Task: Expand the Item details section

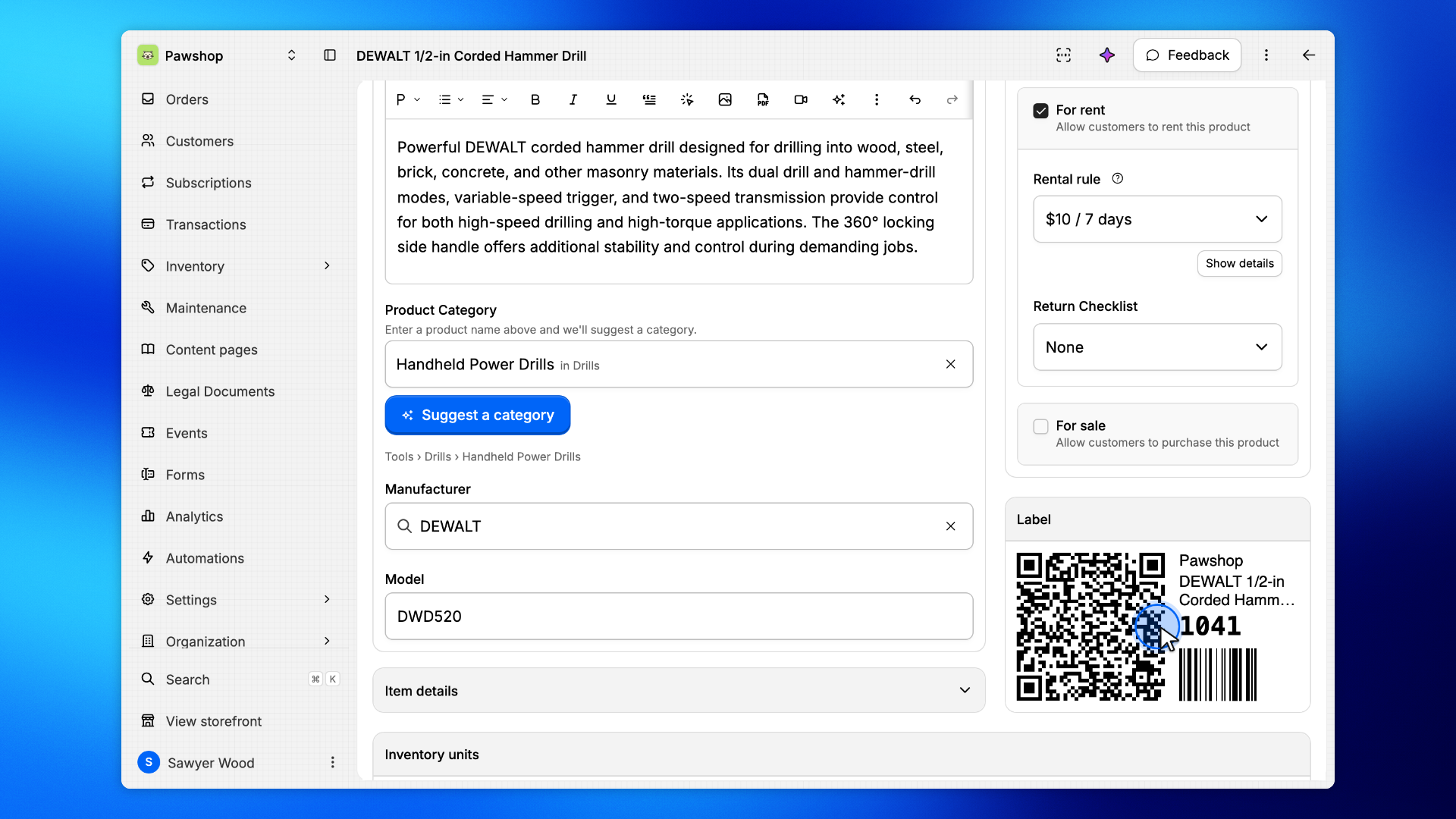Action: coord(679,690)
